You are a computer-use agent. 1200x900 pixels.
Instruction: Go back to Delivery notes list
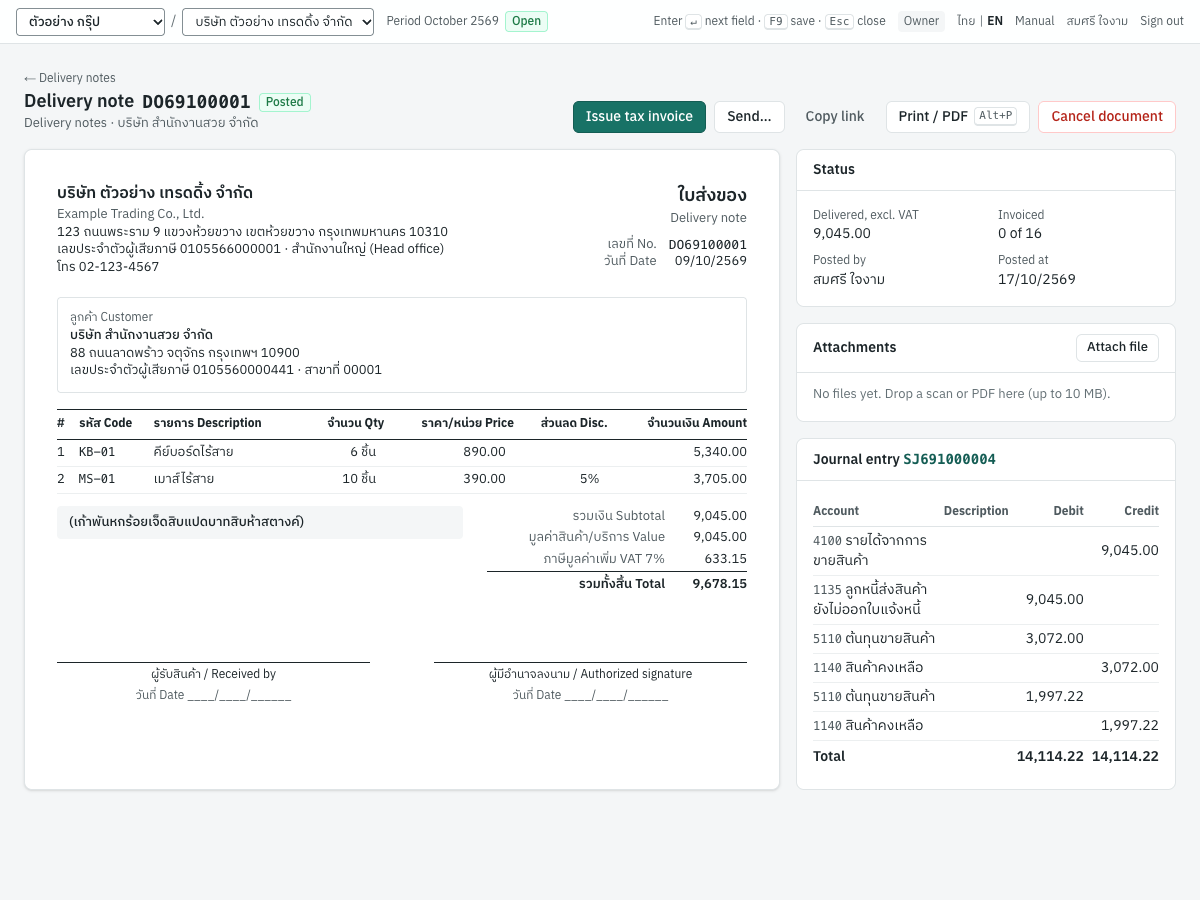point(70,78)
